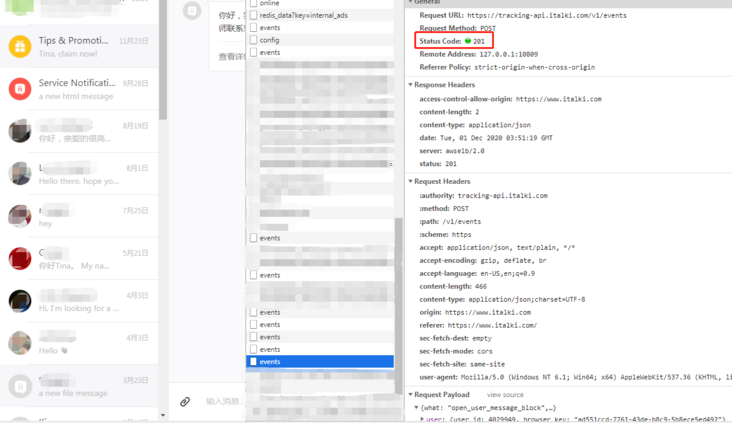Open the Tips & Promotions gift icon chat
This screenshot has height=423, width=732.
(x=20, y=46)
